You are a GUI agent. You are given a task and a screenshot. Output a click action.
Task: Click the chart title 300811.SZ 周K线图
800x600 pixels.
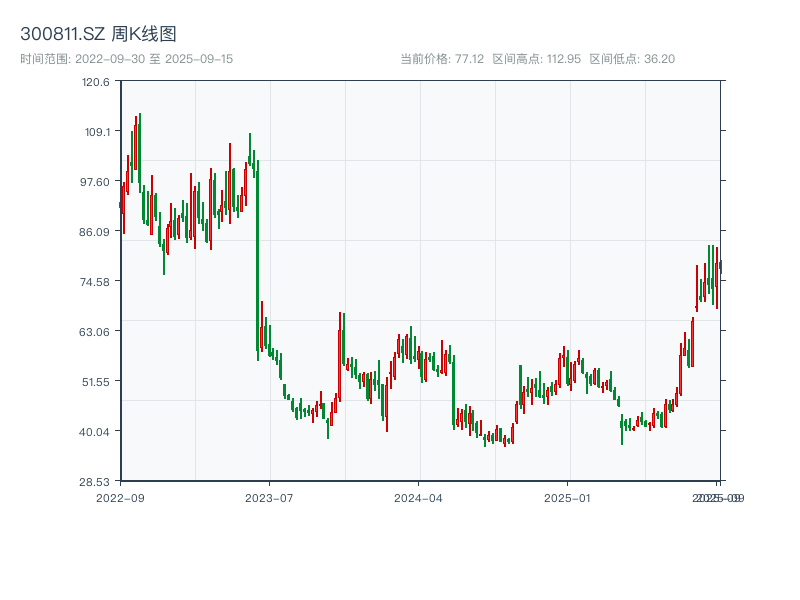103,33
